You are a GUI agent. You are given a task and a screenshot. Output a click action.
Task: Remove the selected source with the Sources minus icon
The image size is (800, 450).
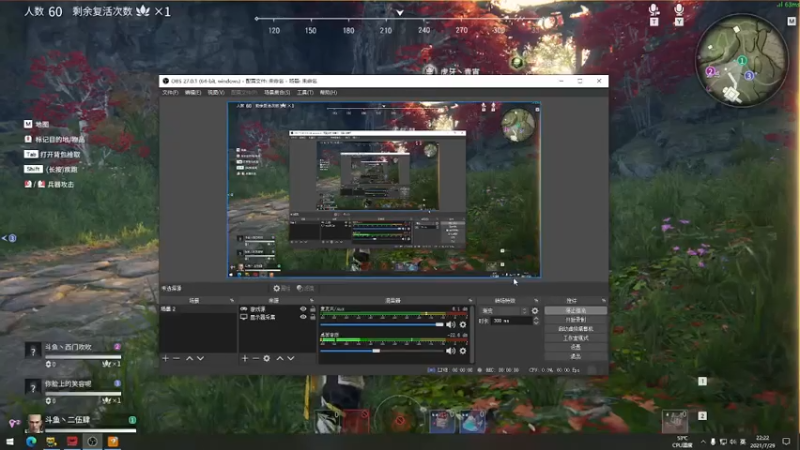(256, 359)
